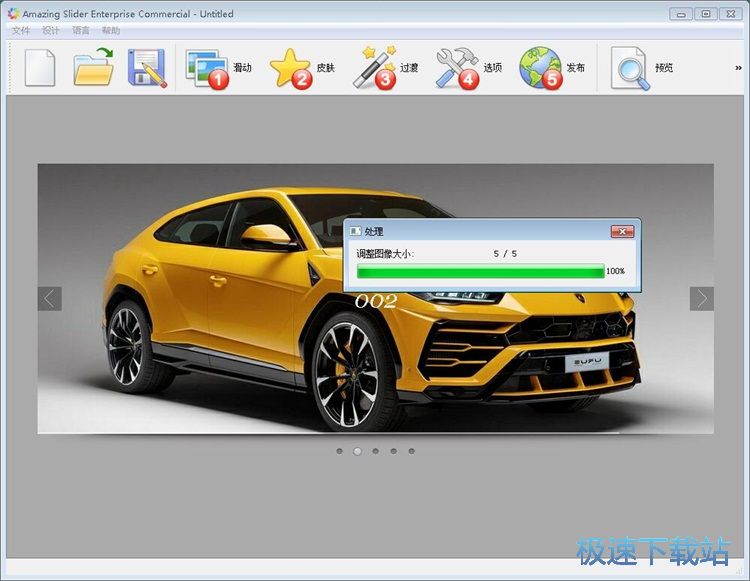Screen dimensions: 750x581
Task: Save project with floppy disk icon
Action: pyautogui.click(x=147, y=68)
